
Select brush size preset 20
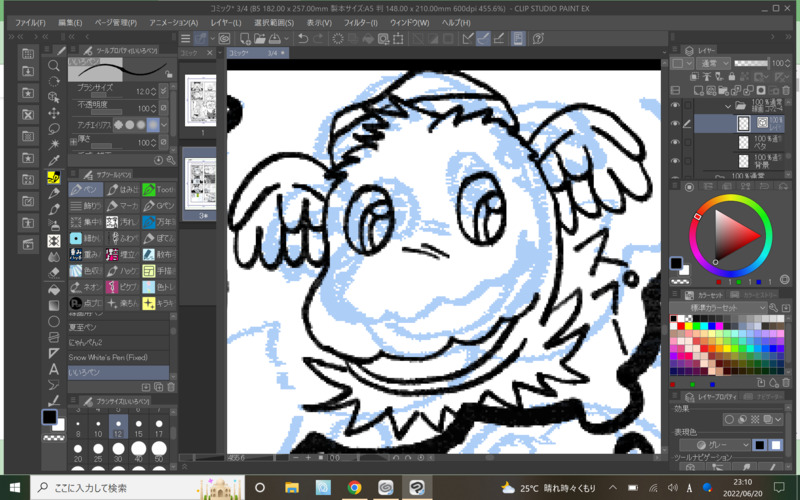(x=78, y=453)
